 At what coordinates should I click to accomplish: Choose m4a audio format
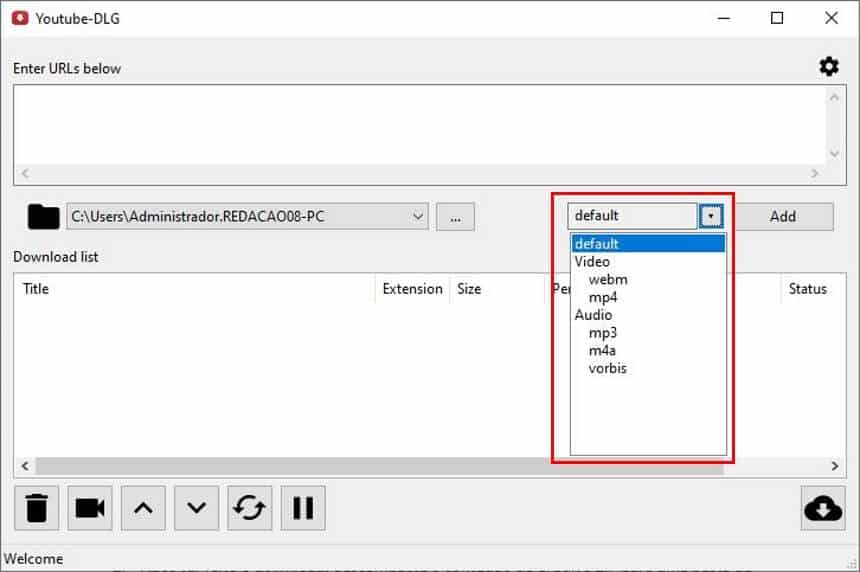click(x=602, y=350)
